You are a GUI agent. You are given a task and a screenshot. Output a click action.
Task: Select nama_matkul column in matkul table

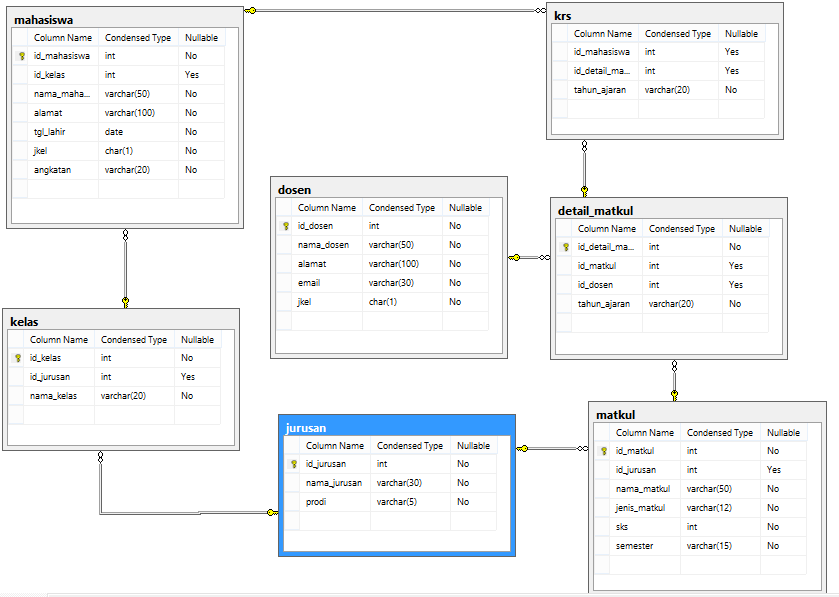click(643, 489)
